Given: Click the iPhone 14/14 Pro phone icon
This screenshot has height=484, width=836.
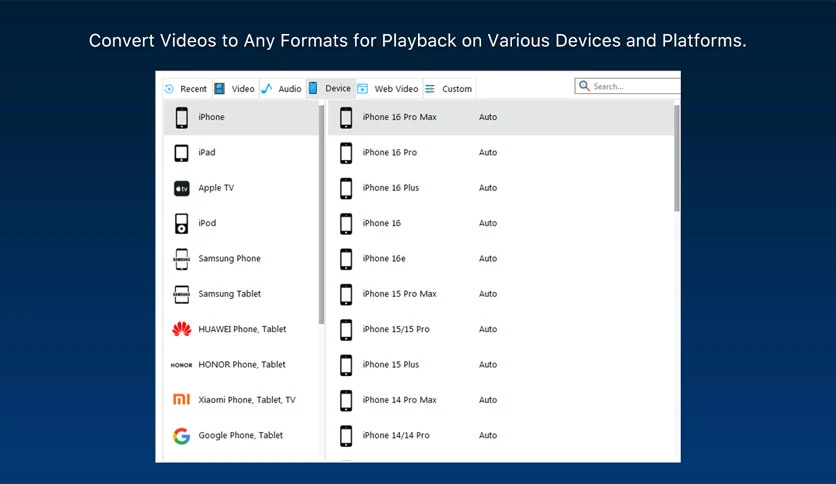Looking at the screenshot, I should [346, 435].
